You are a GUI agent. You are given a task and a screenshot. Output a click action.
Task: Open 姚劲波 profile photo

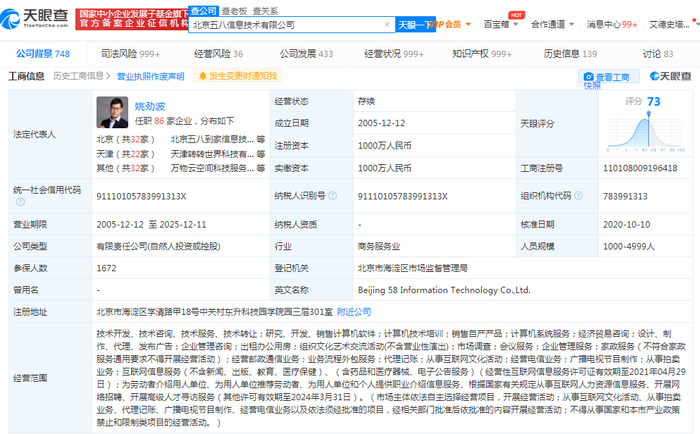pos(112,112)
